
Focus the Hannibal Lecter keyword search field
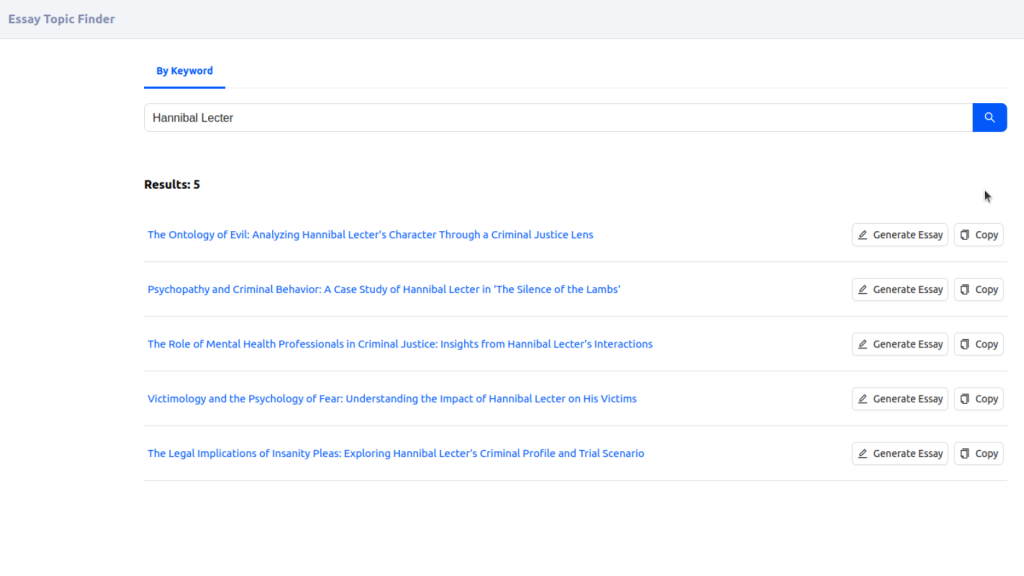558,118
